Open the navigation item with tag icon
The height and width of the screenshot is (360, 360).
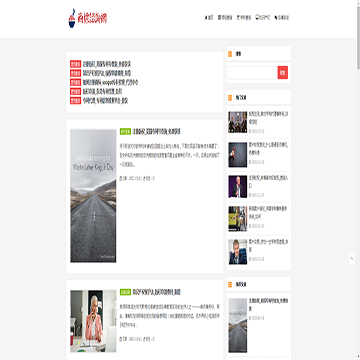point(282,18)
